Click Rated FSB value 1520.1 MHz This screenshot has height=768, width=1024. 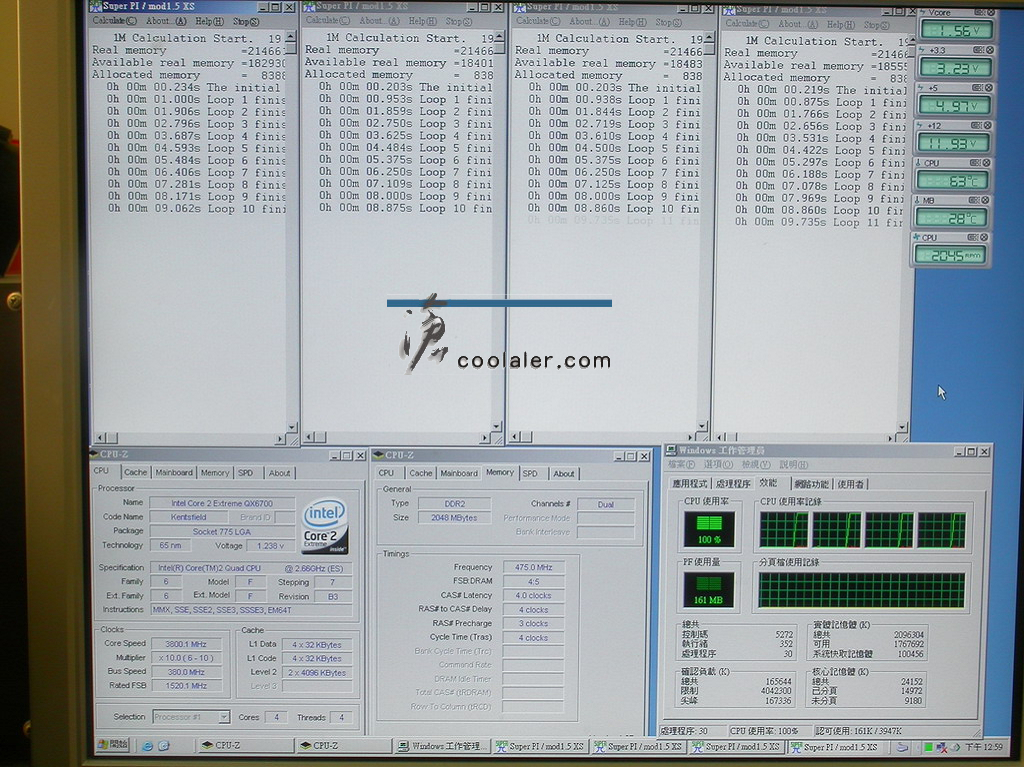(186, 686)
